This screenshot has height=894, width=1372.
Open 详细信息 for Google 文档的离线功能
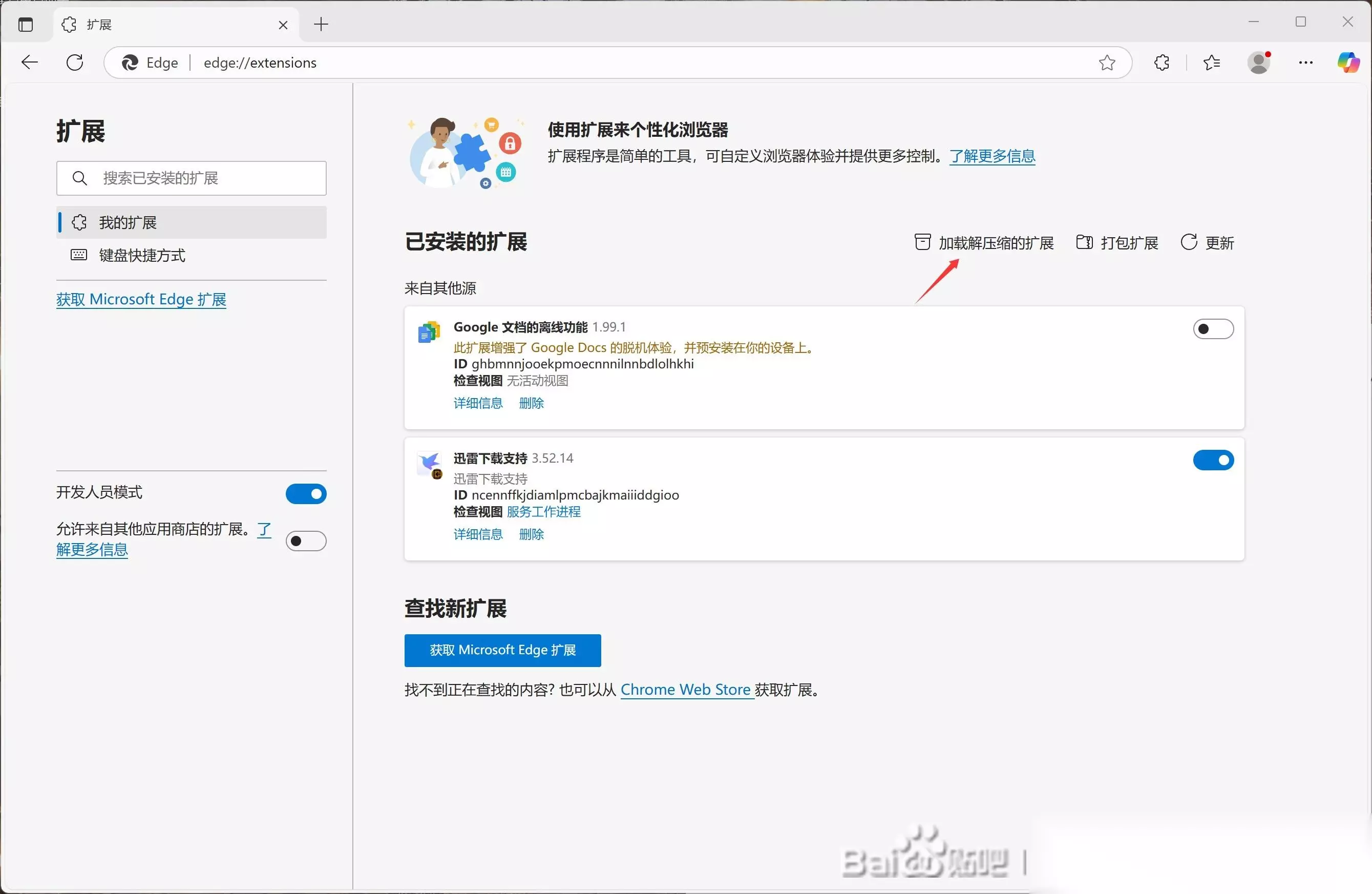click(478, 403)
